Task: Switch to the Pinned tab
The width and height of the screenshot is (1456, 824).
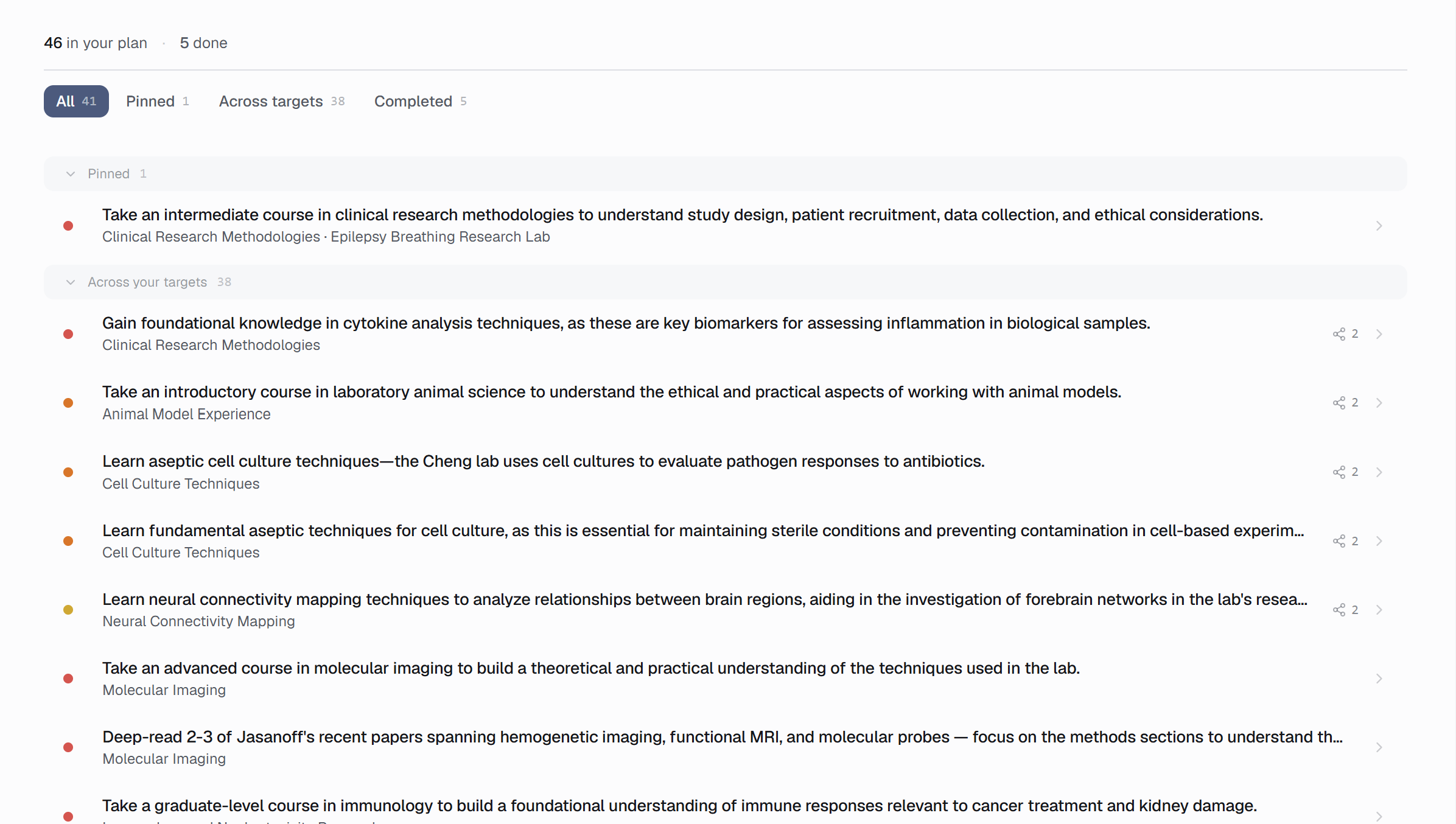Action: (x=157, y=102)
